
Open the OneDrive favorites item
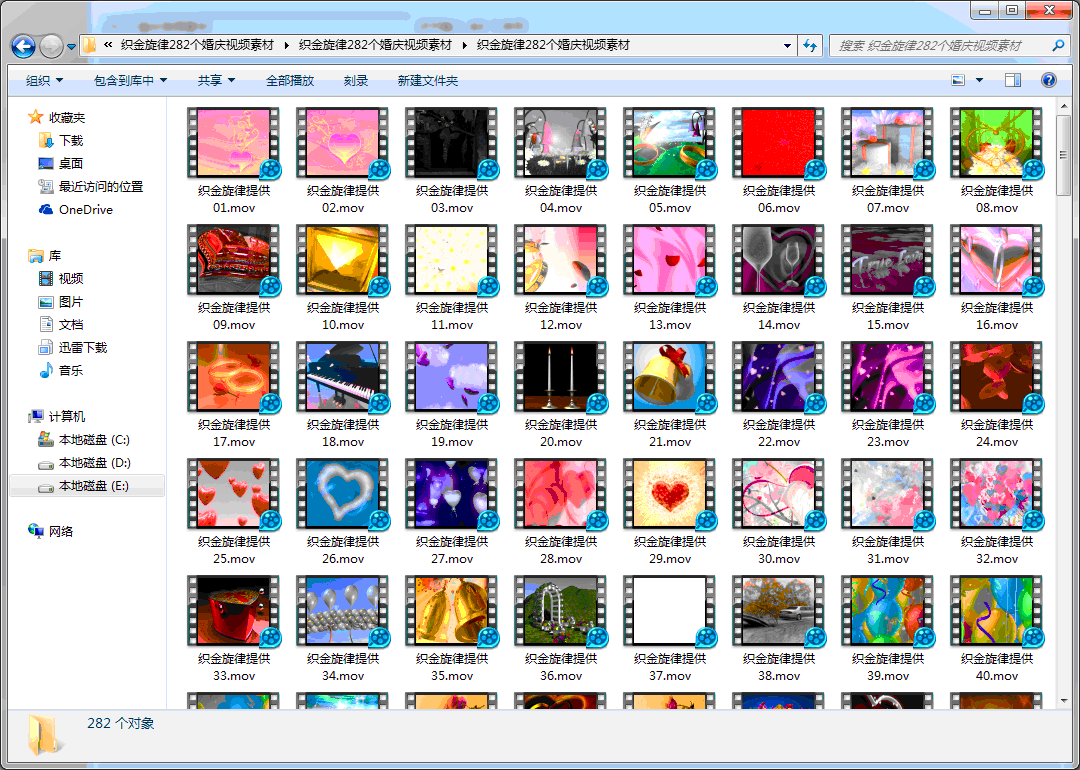pos(85,210)
